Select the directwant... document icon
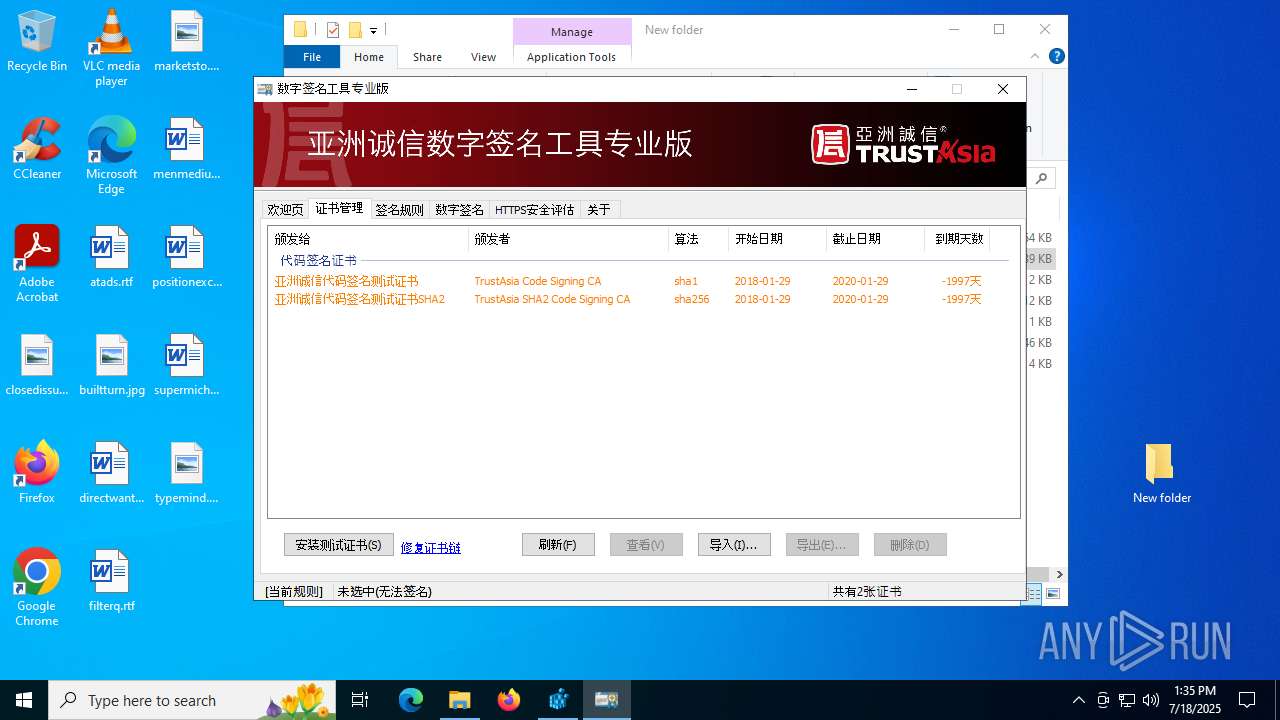Screen dimensions: 1280x720 (111, 473)
